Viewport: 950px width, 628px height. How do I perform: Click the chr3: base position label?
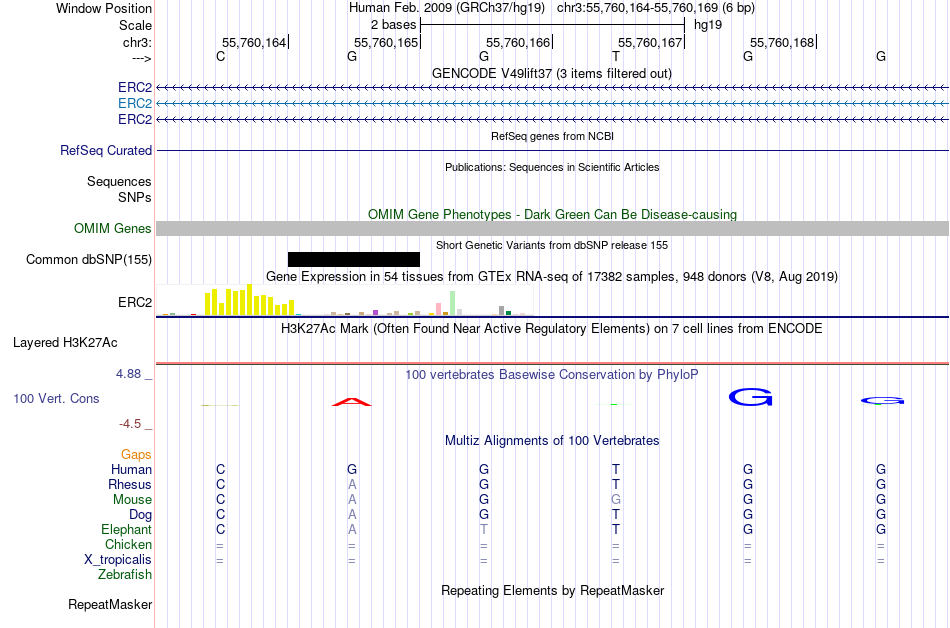tap(137, 42)
